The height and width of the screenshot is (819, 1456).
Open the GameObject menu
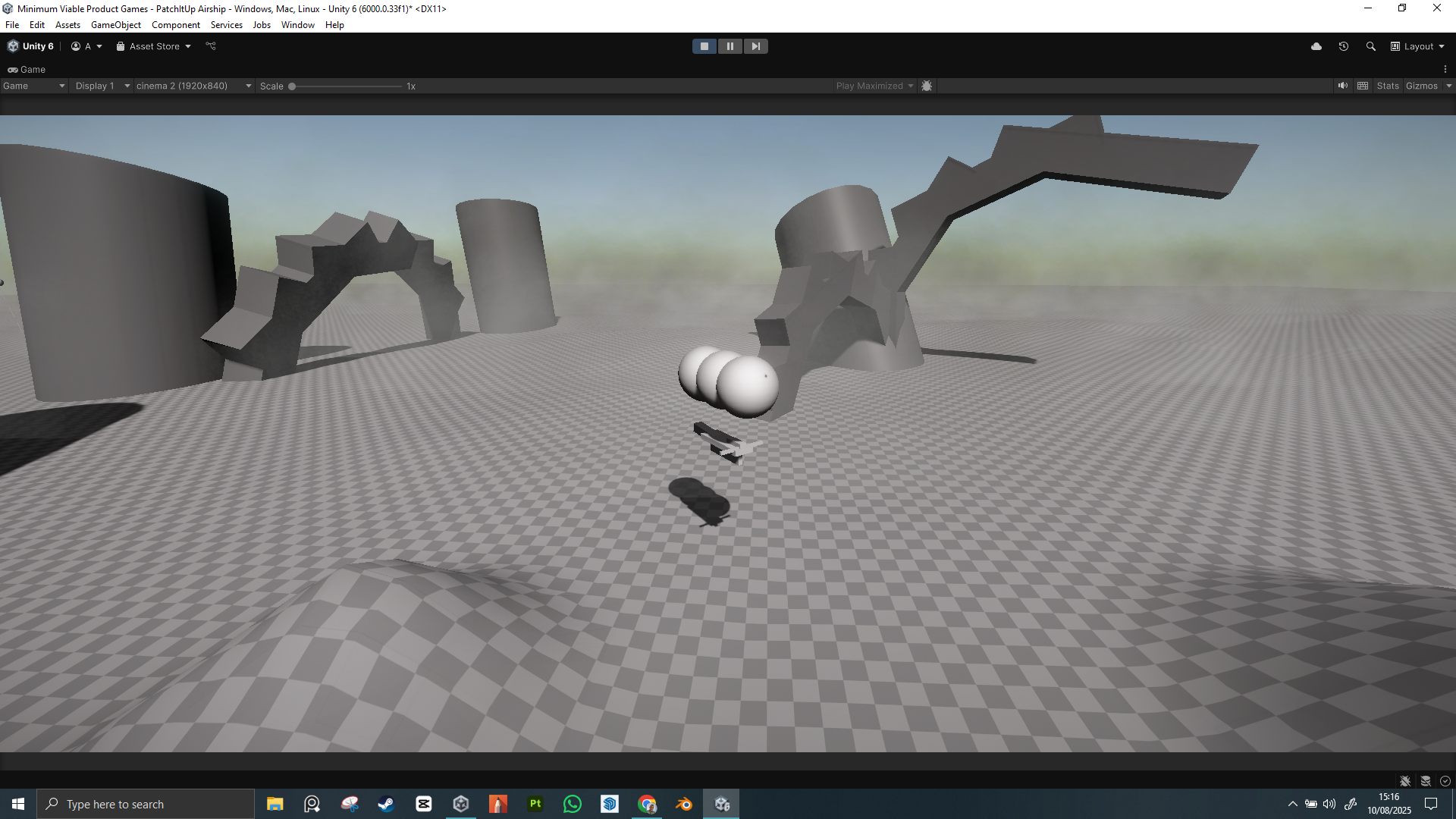[x=116, y=25]
